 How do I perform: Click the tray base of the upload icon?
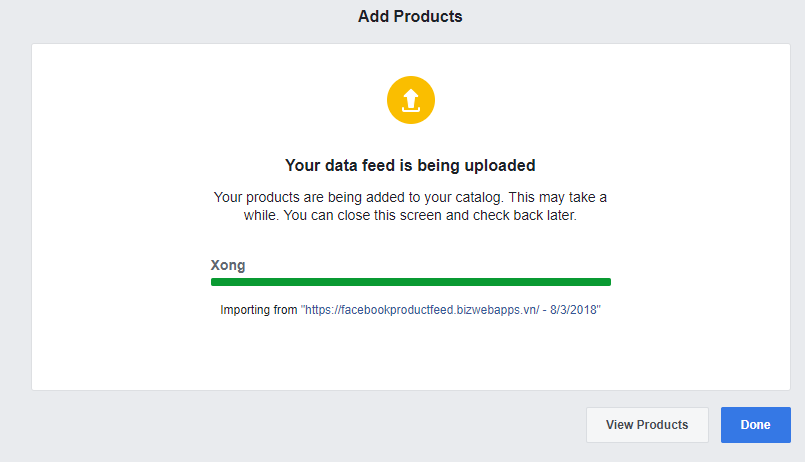point(411,109)
